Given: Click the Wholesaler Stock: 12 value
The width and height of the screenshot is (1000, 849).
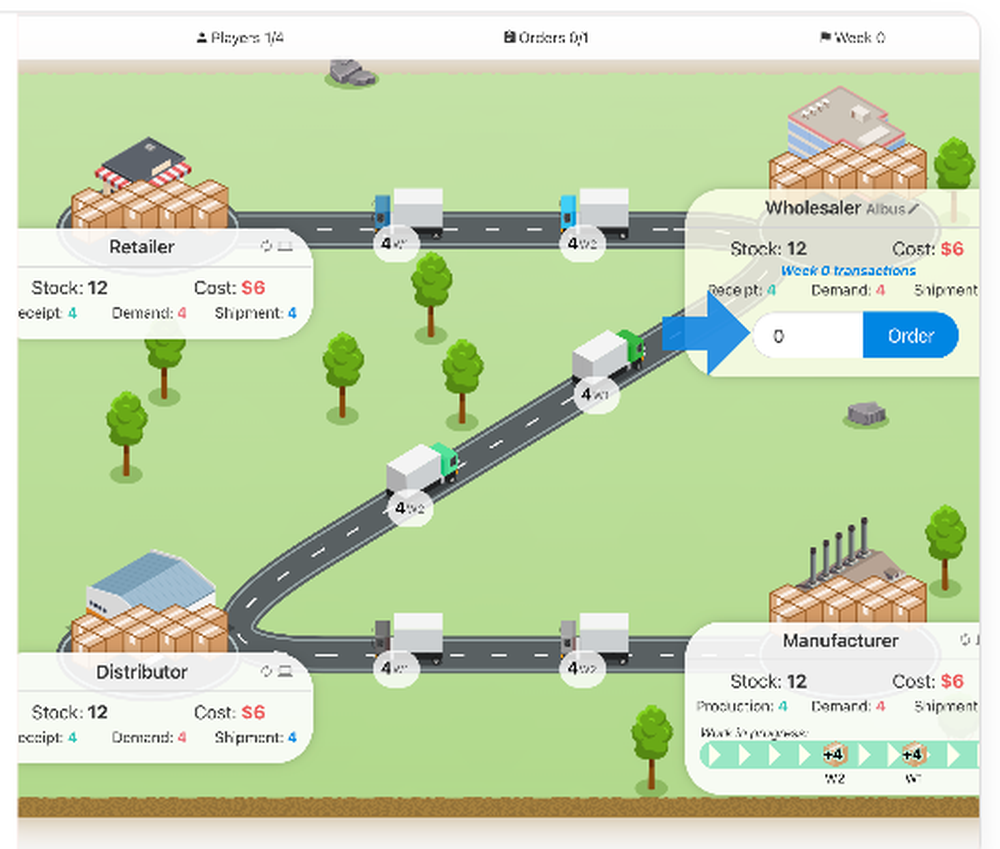Looking at the screenshot, I should pyautogui.click(x=768, y=248).
